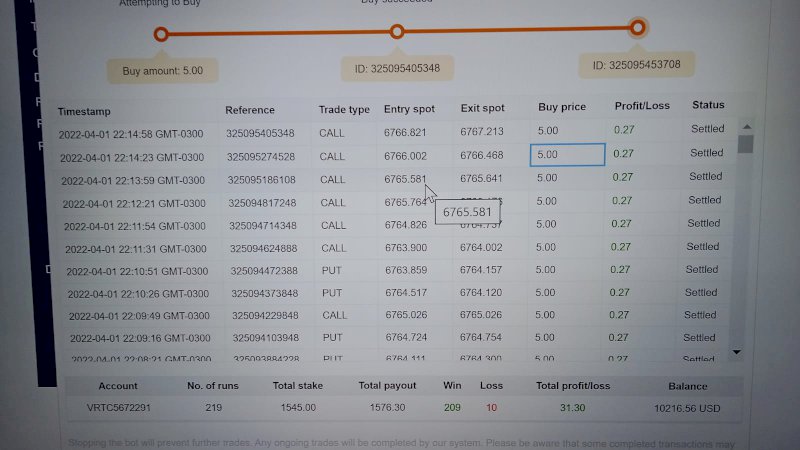Click the Trade type column header
The height and width of the screenshot is (450, 800).
(344, 110)
